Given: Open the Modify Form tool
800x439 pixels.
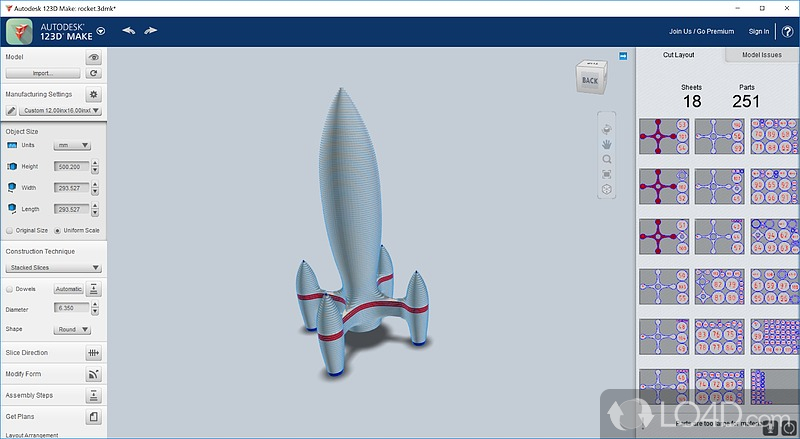Looking at the screenshot, I should (93, 374).
